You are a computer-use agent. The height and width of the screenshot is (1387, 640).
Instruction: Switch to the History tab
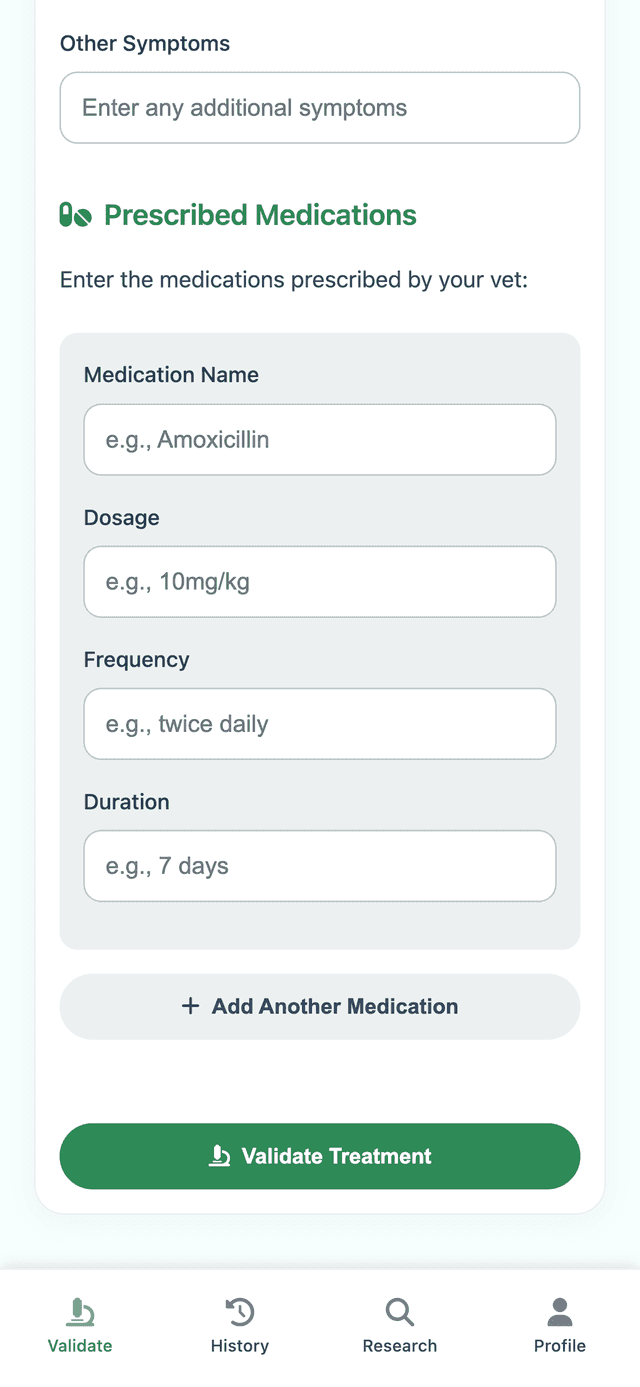tap(240, 1325)
